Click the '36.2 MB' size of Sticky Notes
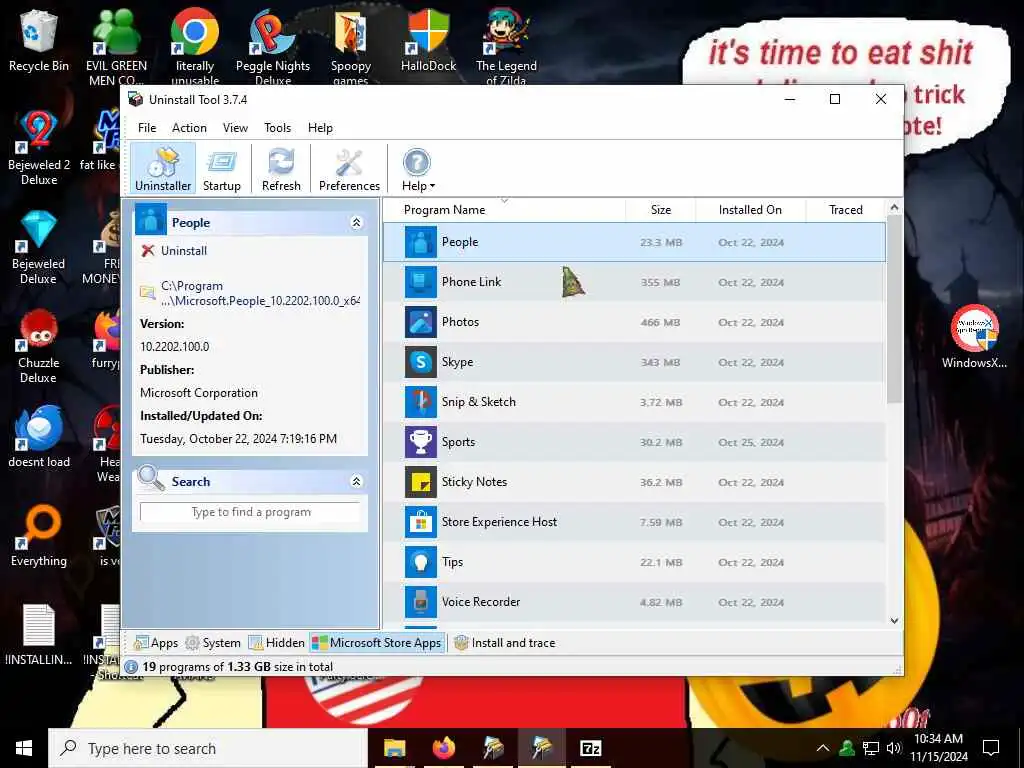 660,483
